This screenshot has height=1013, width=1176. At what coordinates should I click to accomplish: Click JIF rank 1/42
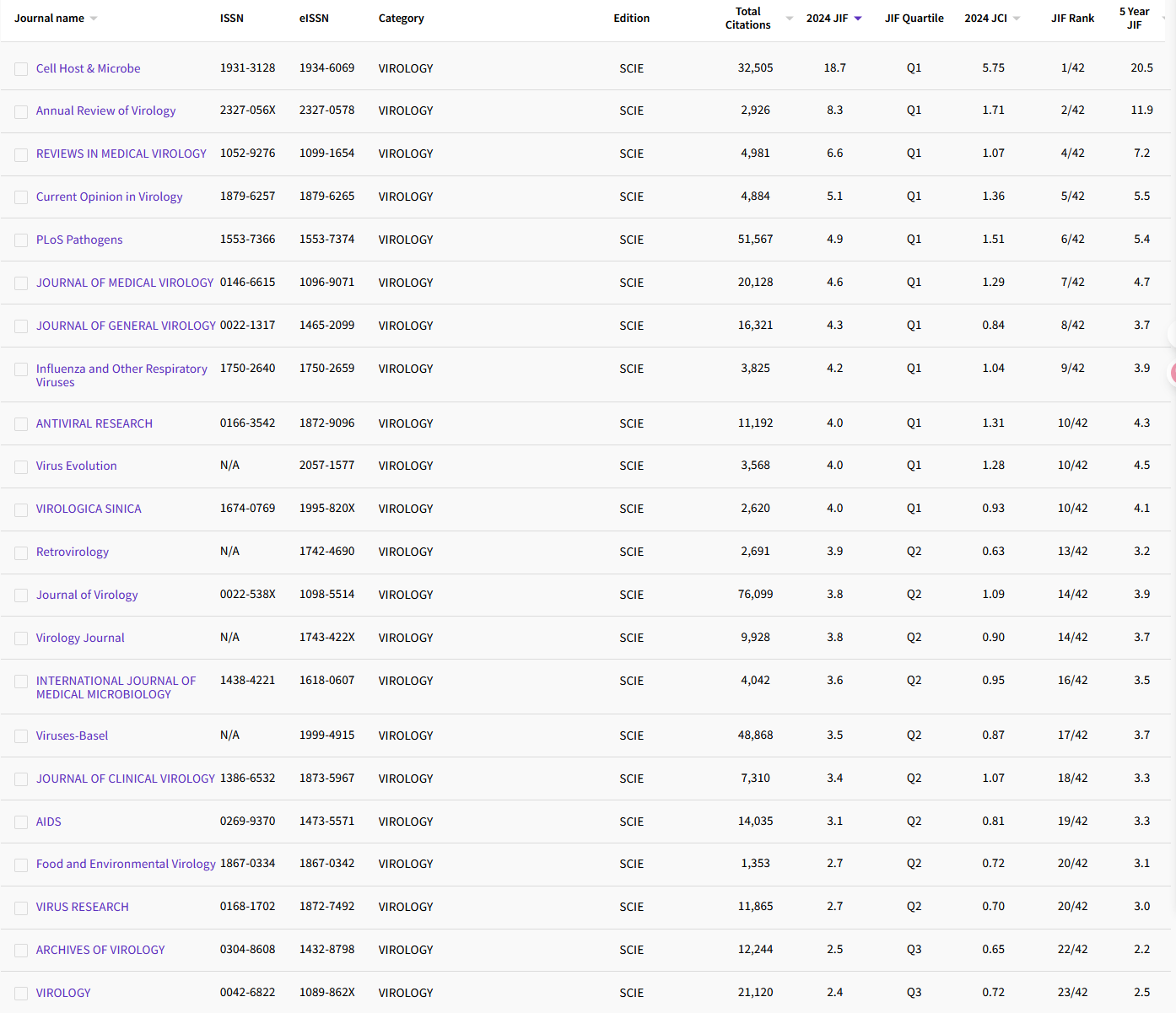pos(1073,67)
